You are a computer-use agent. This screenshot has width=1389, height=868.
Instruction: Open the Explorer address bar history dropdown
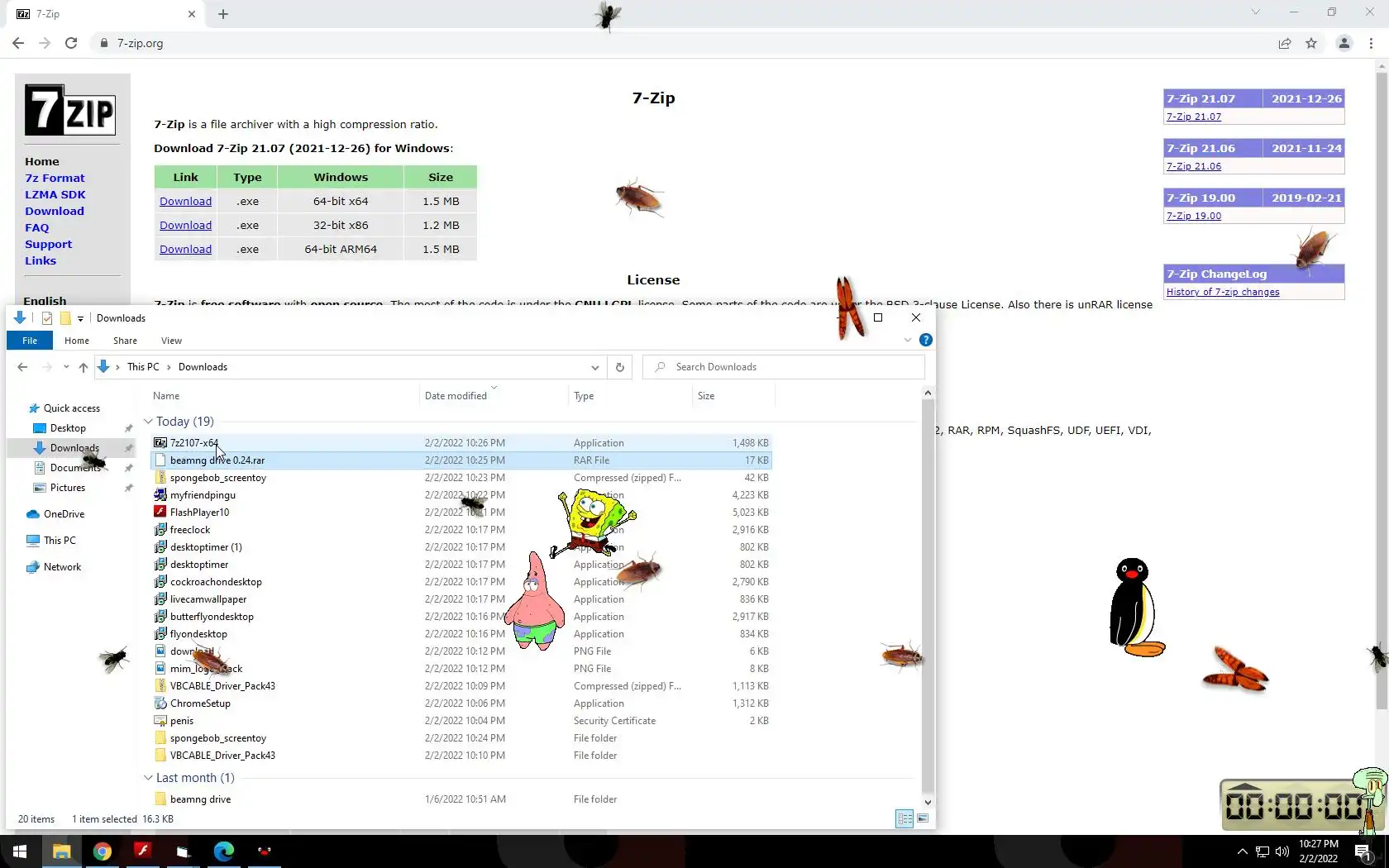[594, 367]
